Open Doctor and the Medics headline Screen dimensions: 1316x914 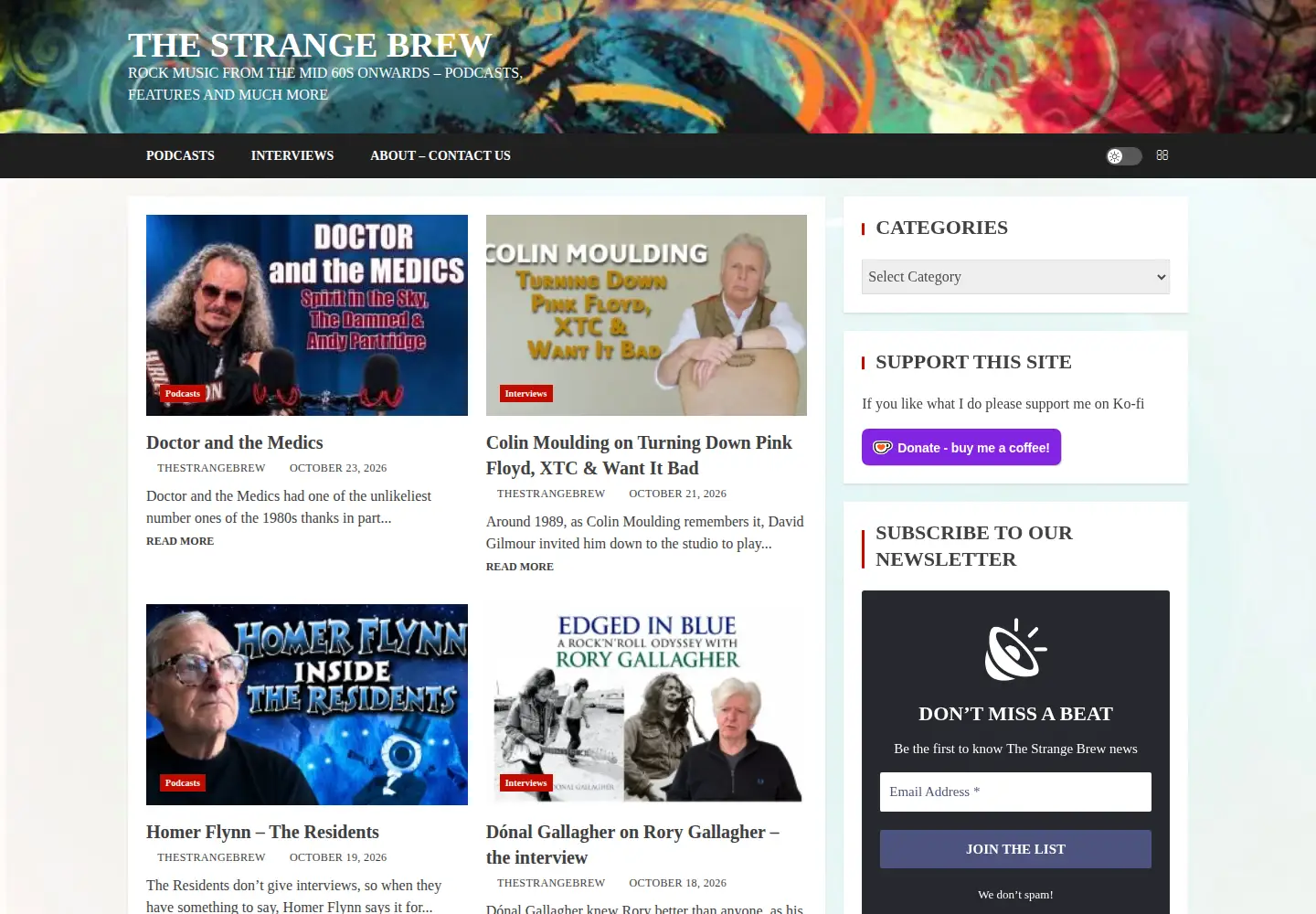click(235, 442)
